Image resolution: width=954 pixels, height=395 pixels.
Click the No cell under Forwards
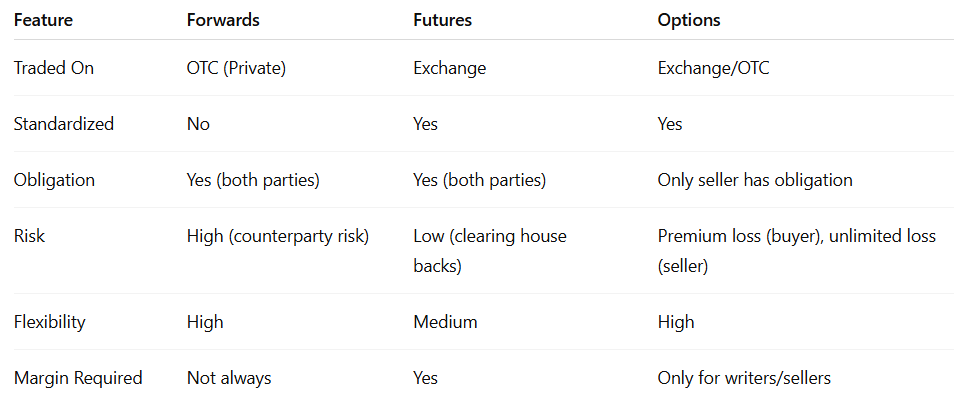(x=198, y=124)
